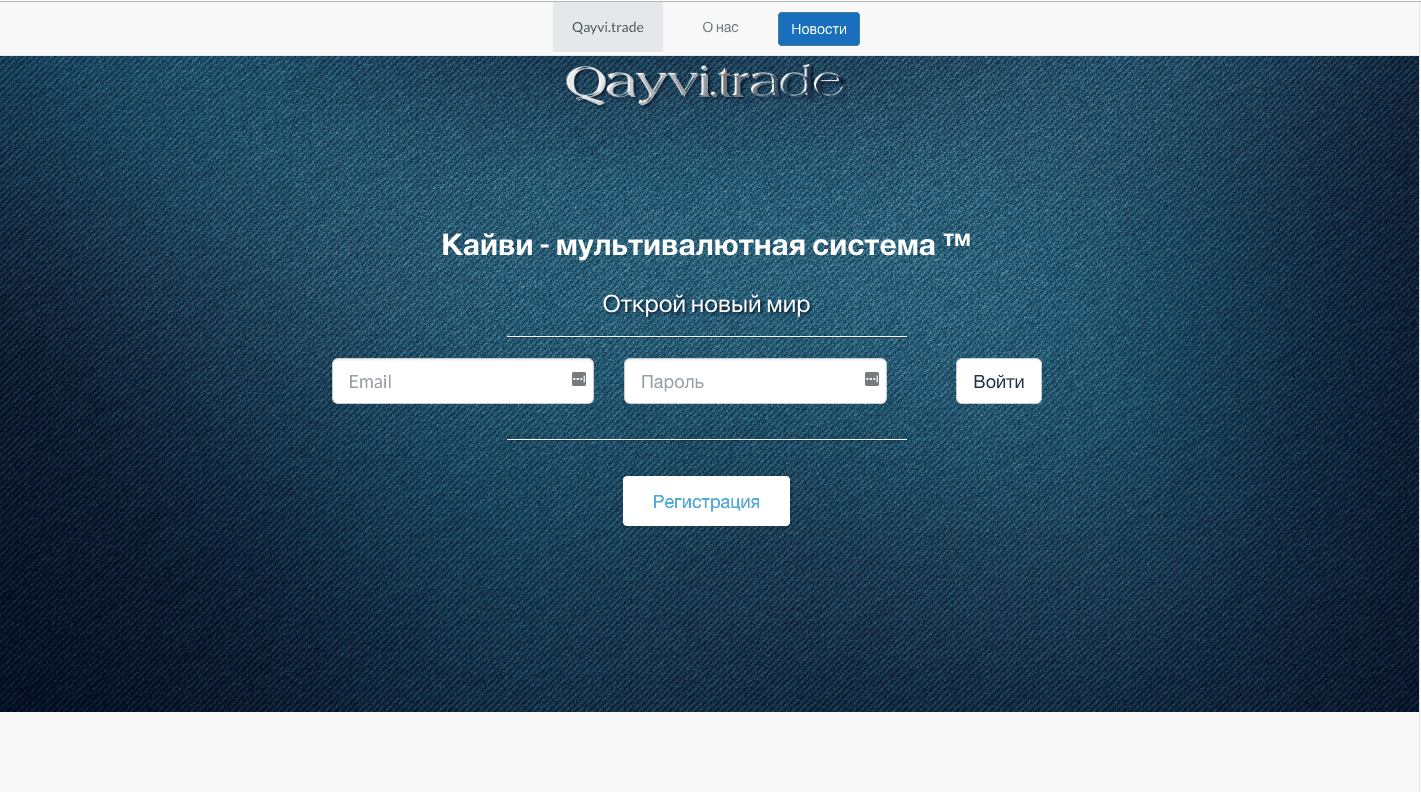The height and width of the screenshot is (792, 1421).
Task: Click the blue Новости navbar button
Action: [818, 28]
